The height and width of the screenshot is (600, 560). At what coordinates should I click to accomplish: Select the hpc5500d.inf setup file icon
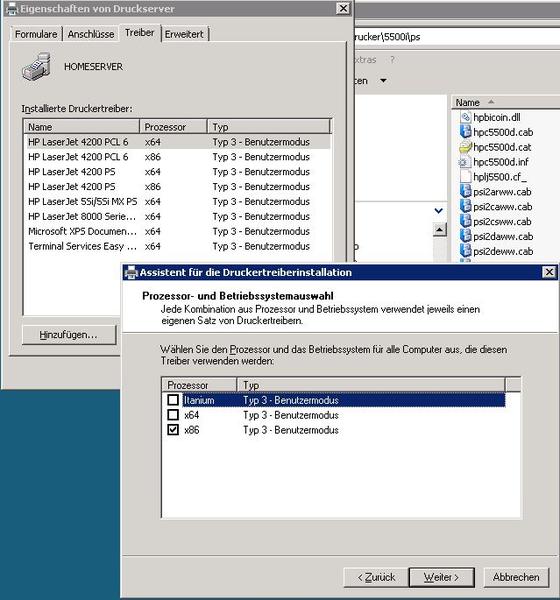(x=465, y=162)
